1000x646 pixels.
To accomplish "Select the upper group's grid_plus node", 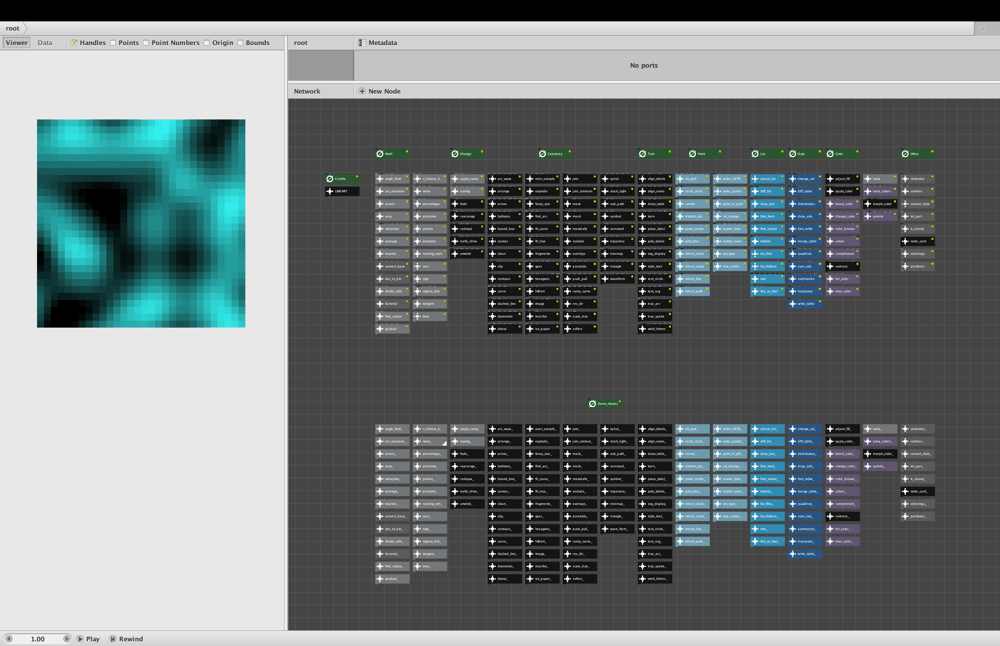I will pyautogui.click(x=693, y=241).
